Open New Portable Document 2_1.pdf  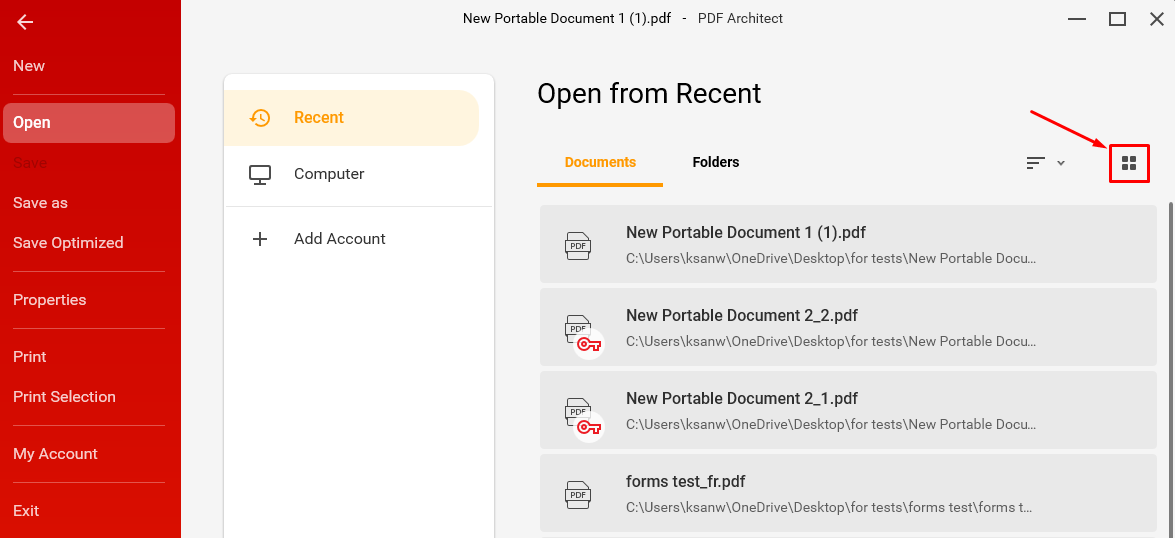pos(848,411)
